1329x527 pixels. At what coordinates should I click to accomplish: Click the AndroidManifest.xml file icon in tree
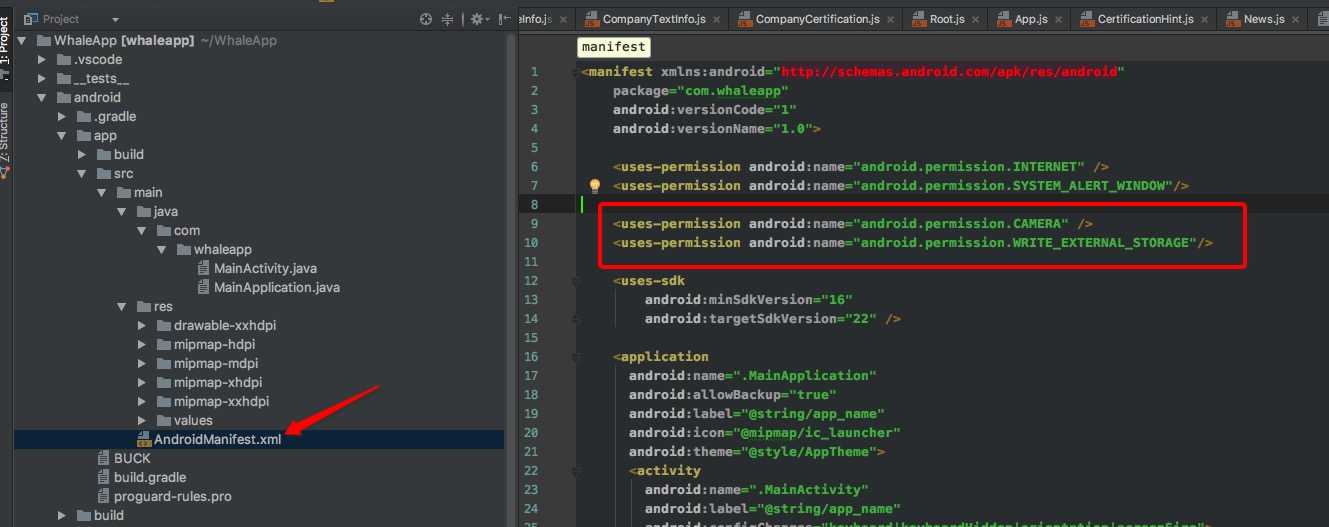click(x=144, y=440)
